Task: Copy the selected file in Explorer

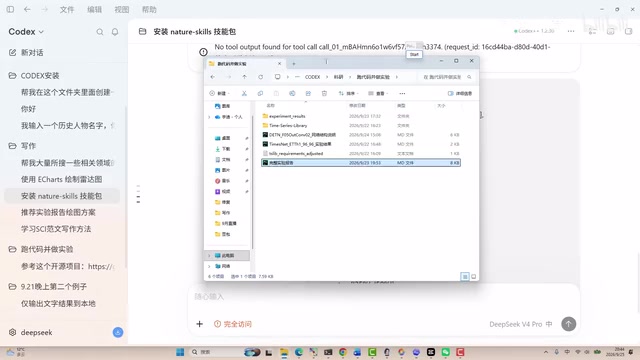Action: 260,93
